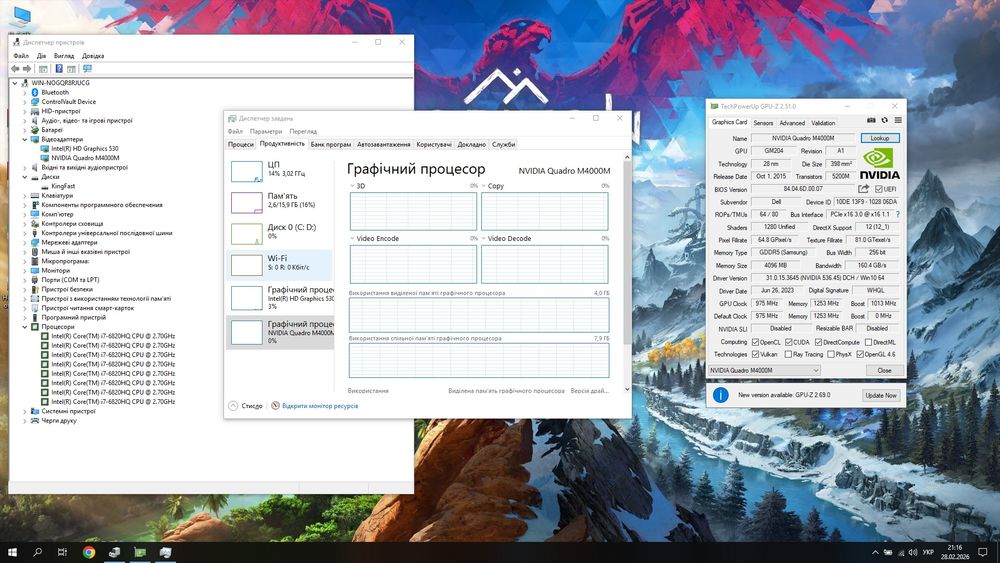The height and width of the screenshot is (563, 1000).
Task: Toggle OpenGL 4.6 checkbox in GPU-Z
Action: [x=860, y=355]
